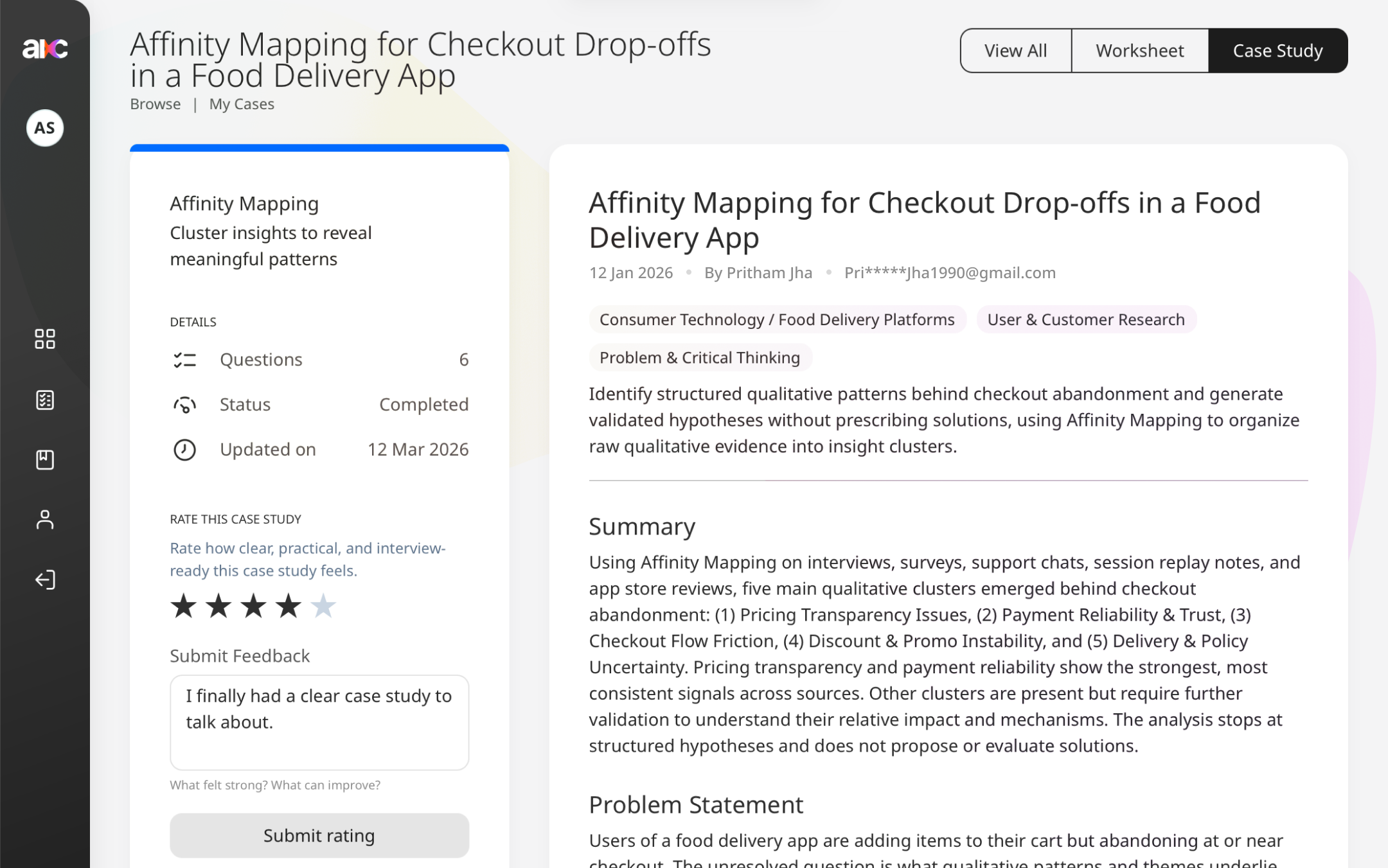1388x868 pixels.
Task: Open the My Cases link
Action: [242, 104]
